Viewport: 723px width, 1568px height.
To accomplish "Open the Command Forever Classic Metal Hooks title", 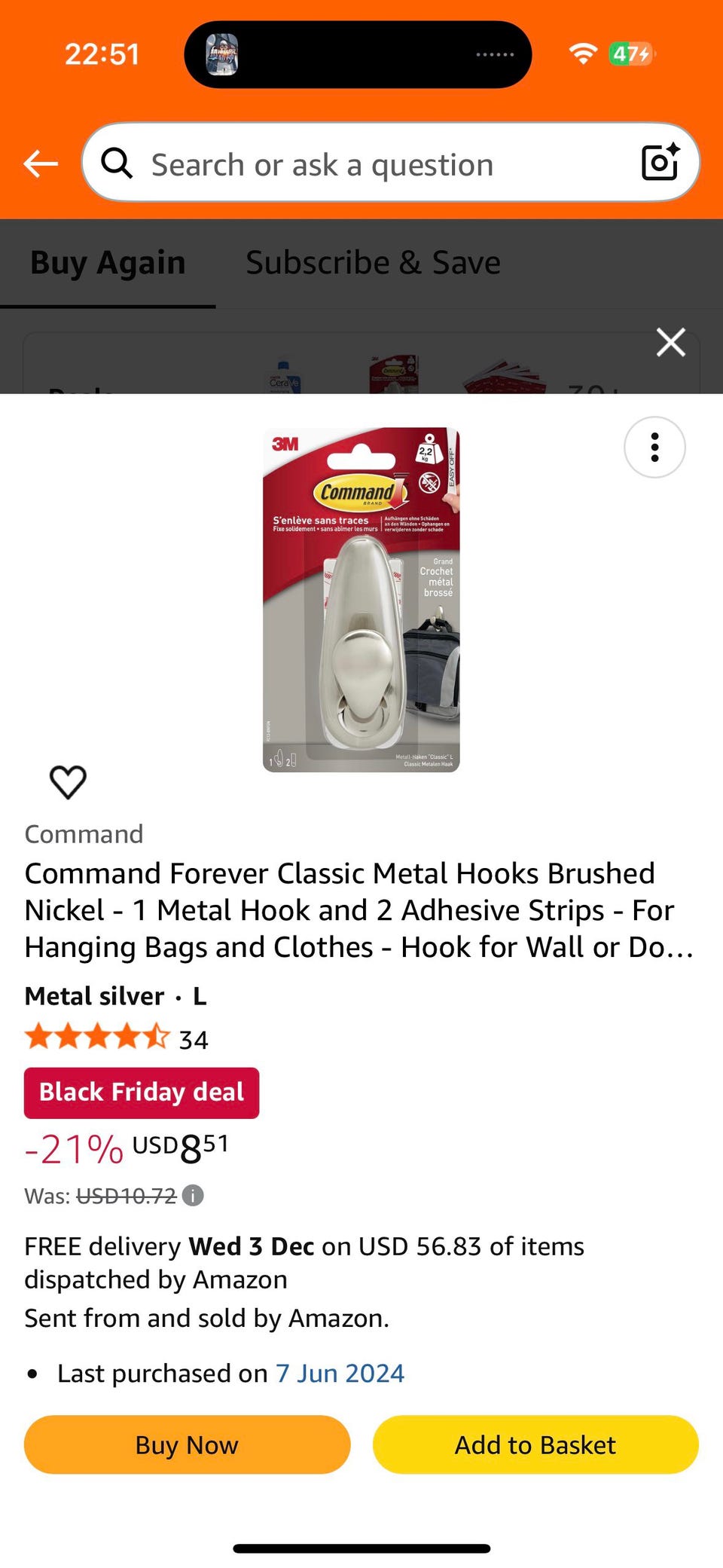I will click(359, 910).
